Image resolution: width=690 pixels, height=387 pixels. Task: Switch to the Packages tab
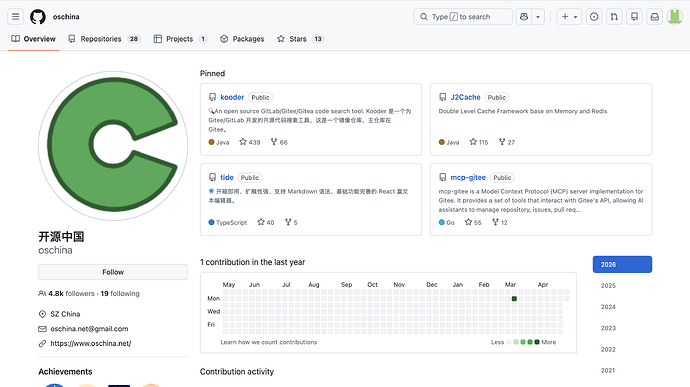(x=242, y=39)
